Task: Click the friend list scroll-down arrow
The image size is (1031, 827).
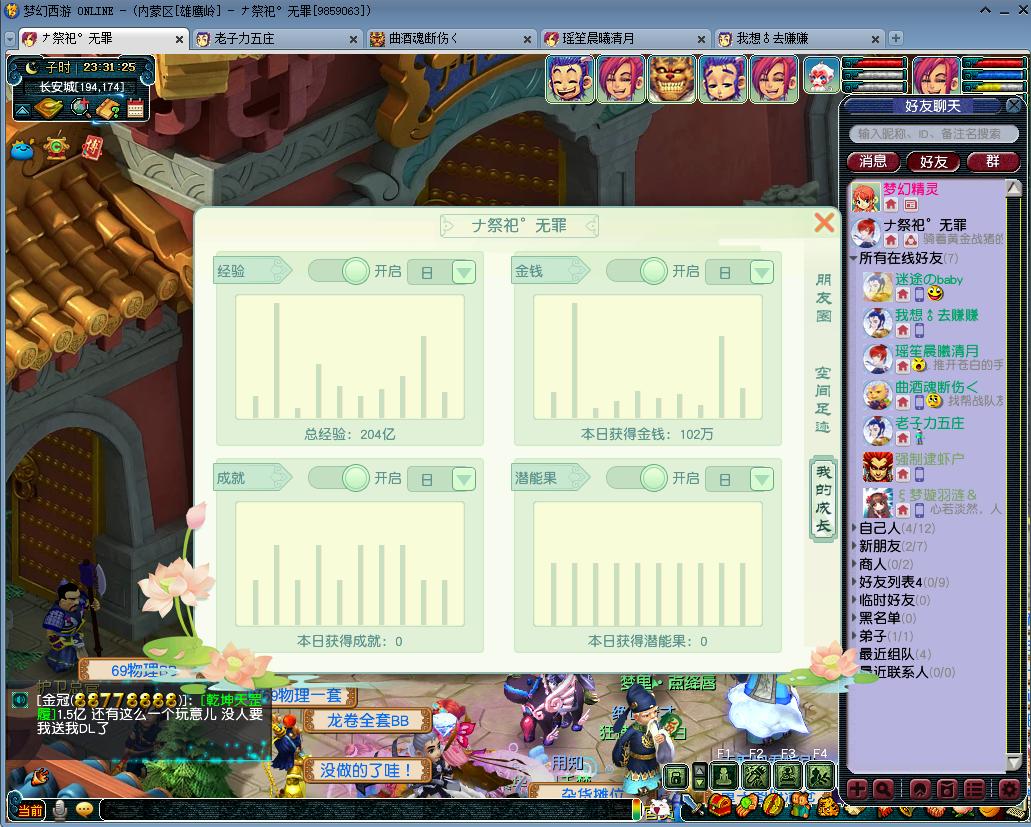Action: pyautogui.click(x=1013, y=763)
